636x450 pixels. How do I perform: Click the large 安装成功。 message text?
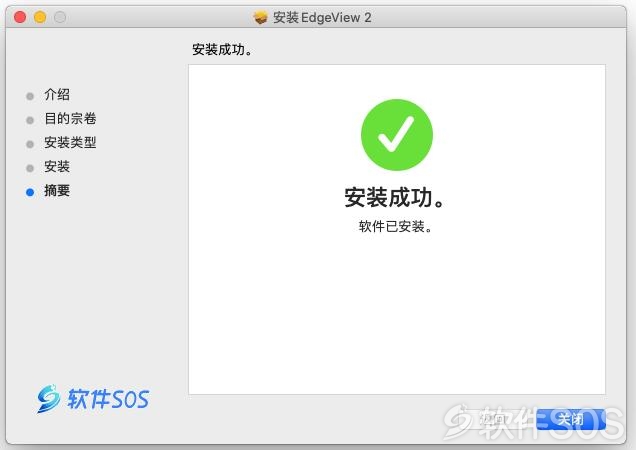394,198
